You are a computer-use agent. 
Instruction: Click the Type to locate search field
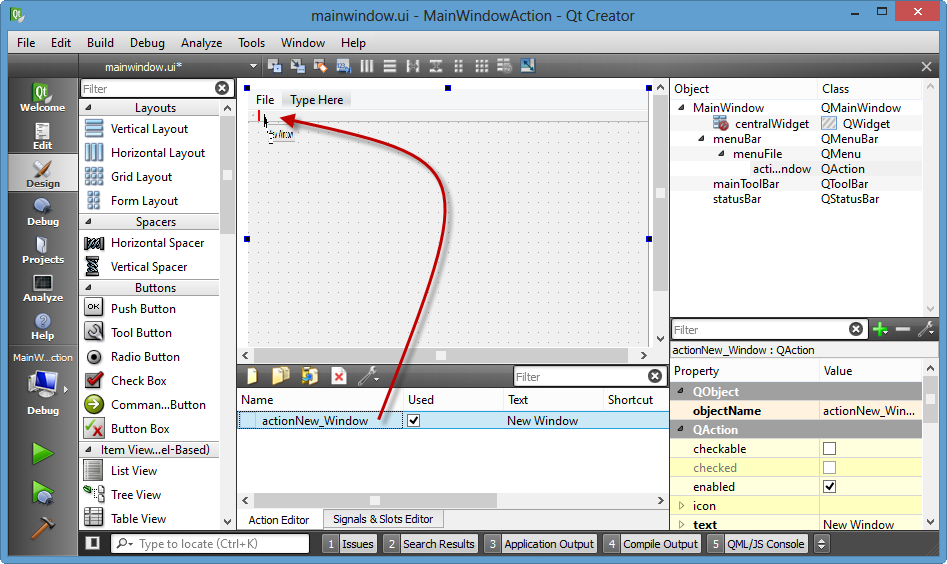pyautogui.click(x=210, y=543)
